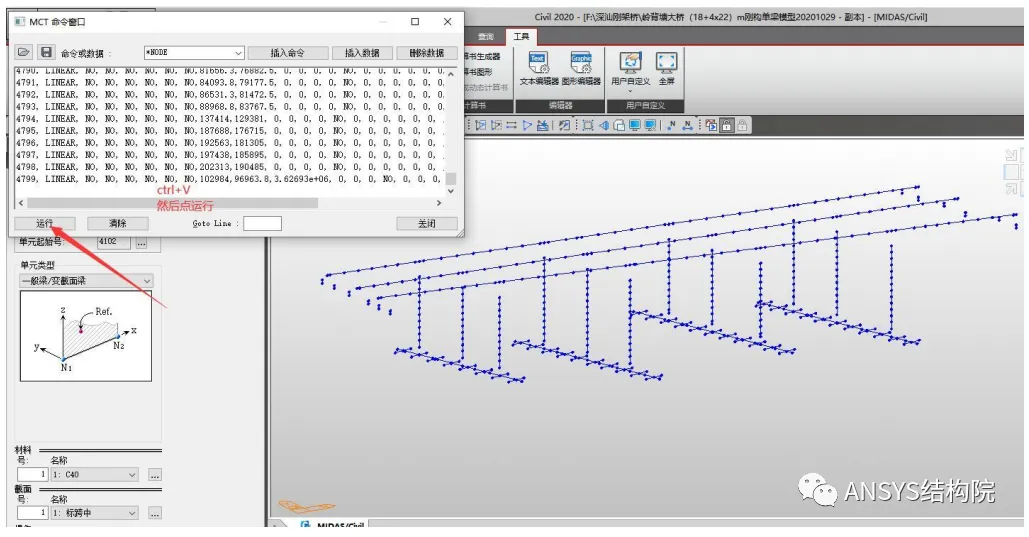Open the 文本编辑器 text editor tool
1029x537 pixels.
point(539,69)
